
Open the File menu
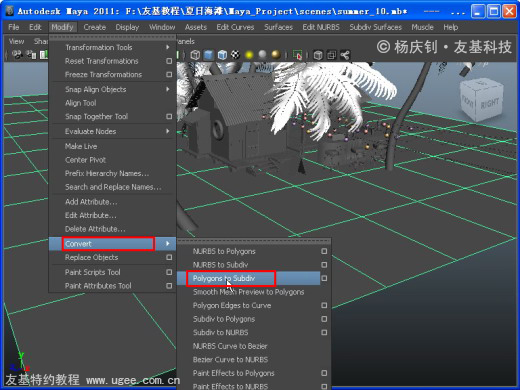[x=14, y=27]
